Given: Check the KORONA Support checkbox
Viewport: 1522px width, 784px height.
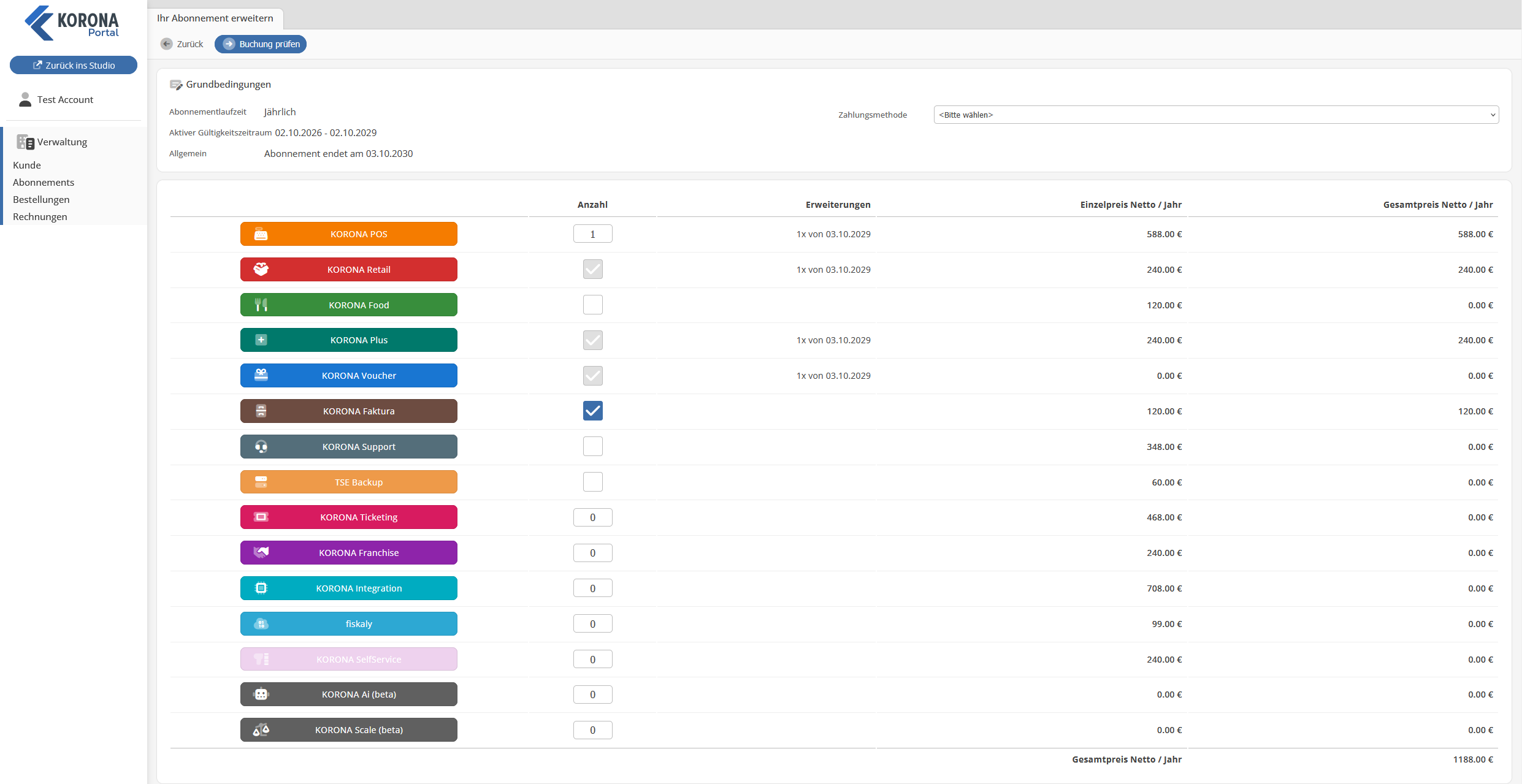Looking at the screenshot, I should point(592,446).
